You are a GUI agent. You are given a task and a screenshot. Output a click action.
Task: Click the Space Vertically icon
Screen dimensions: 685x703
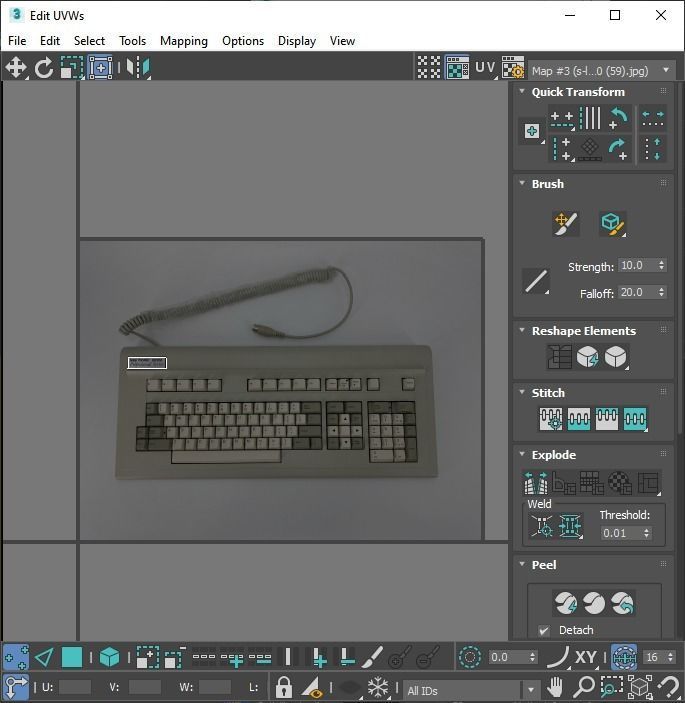(x=653, y=149)
